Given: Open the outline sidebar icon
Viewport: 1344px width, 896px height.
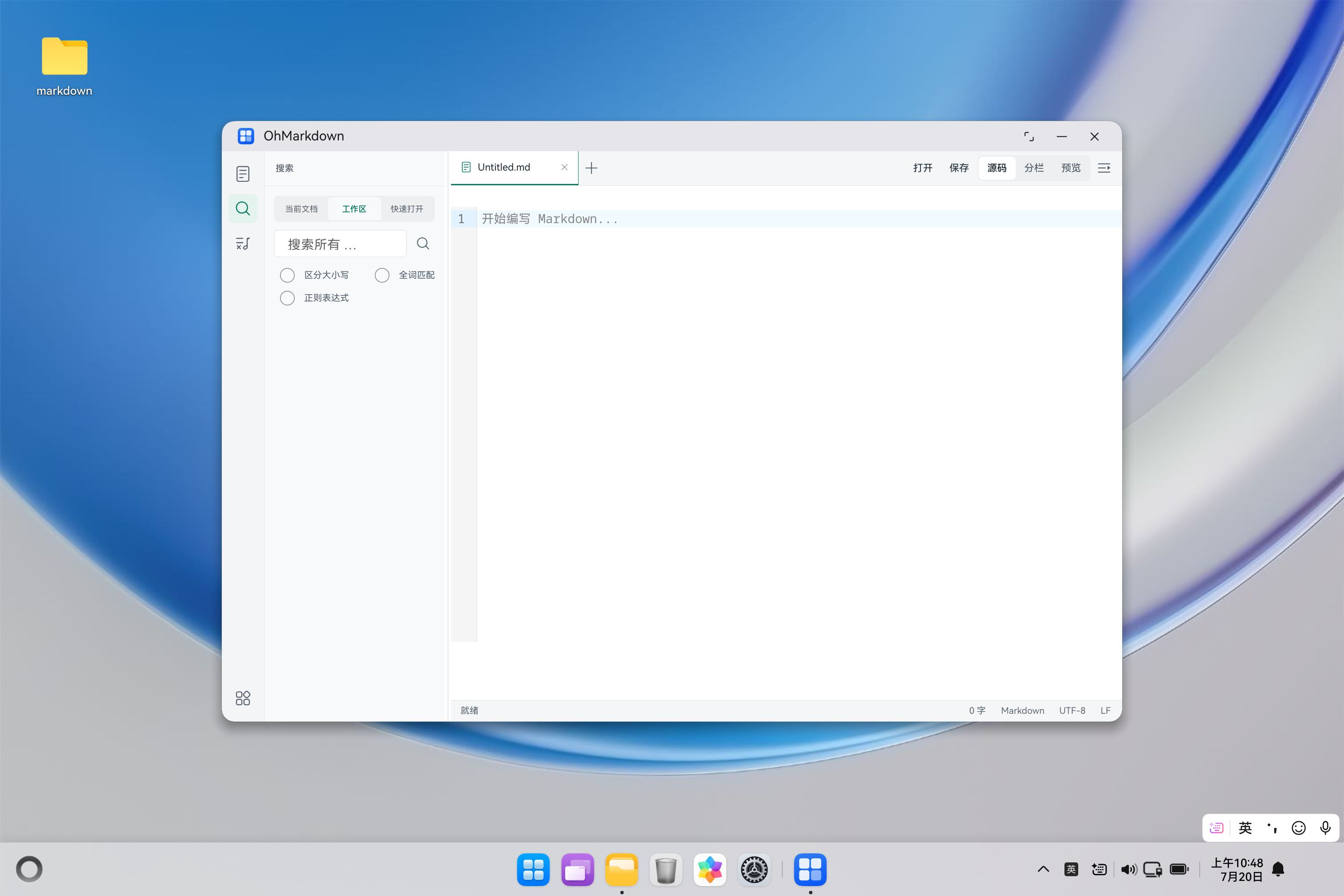Looking at the screenshot, I should click(x=243, y=243).
